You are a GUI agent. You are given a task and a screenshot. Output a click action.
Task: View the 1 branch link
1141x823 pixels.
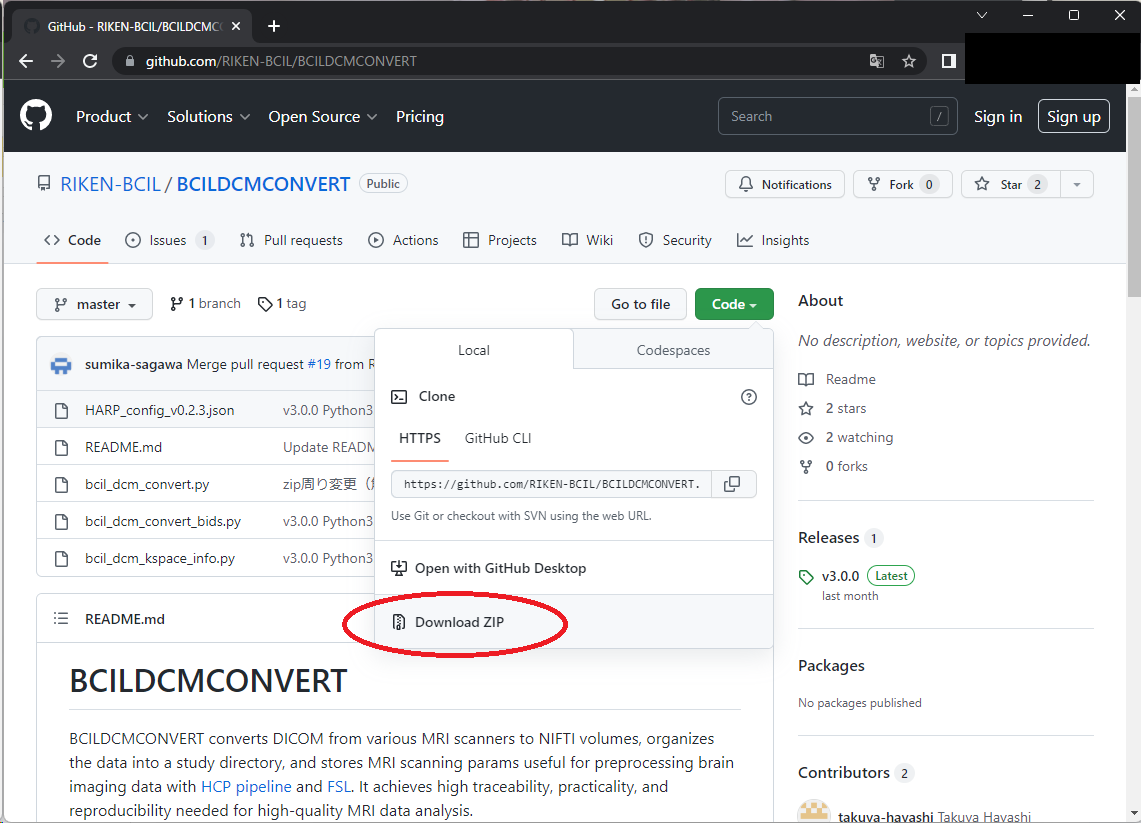click(205, 303)
